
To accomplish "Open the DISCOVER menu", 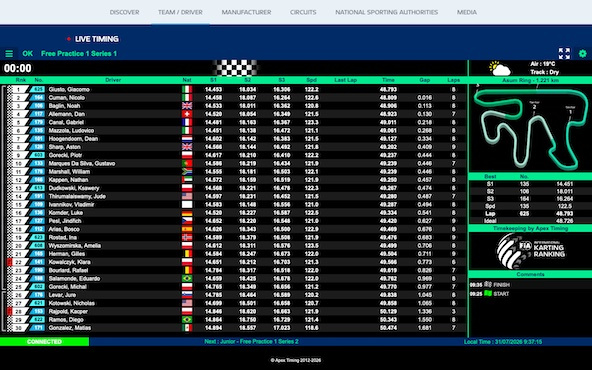I will [124, 12].
